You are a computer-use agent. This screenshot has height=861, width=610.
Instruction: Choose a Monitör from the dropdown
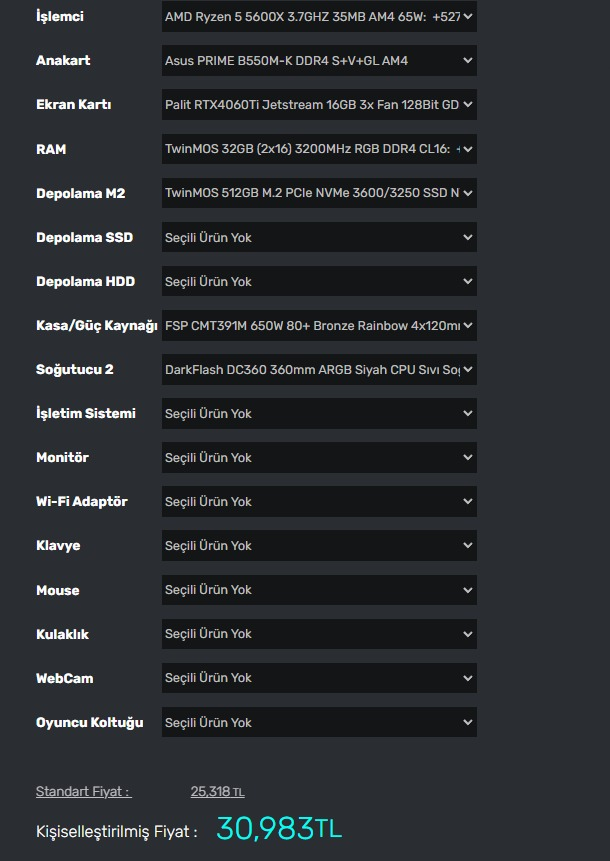(319, 457)
